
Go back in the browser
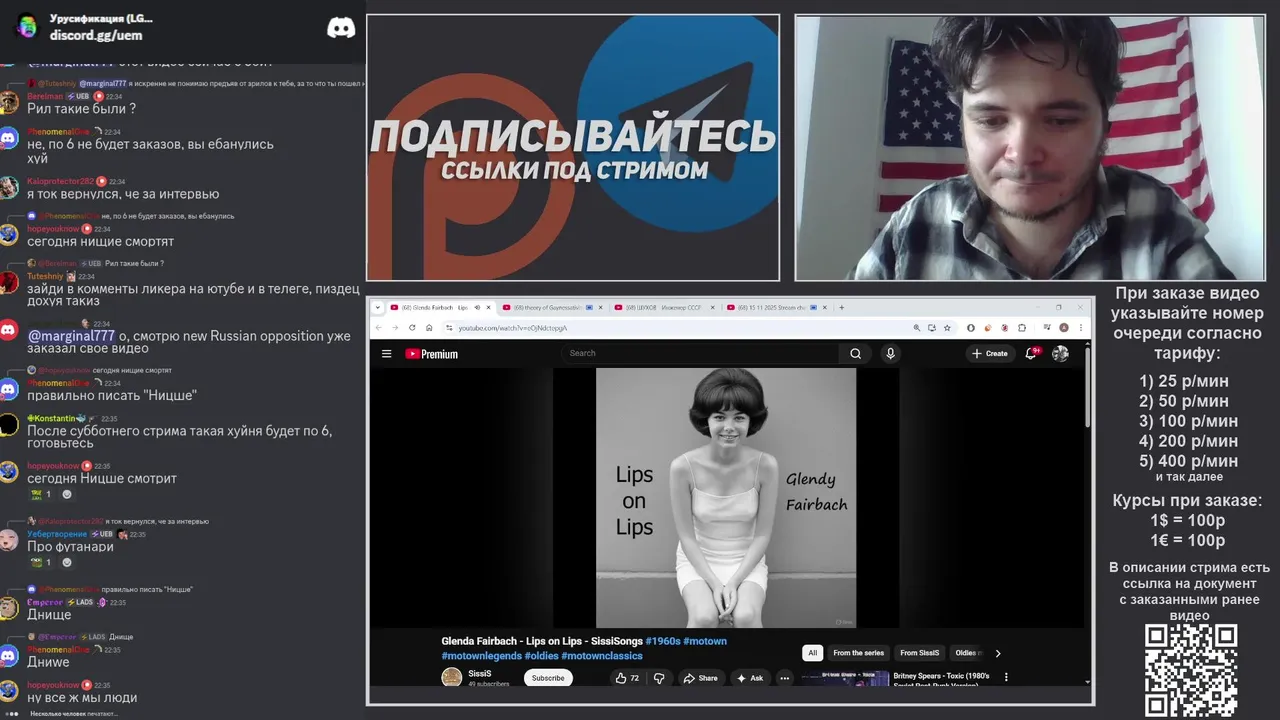(x=378, y=327)
